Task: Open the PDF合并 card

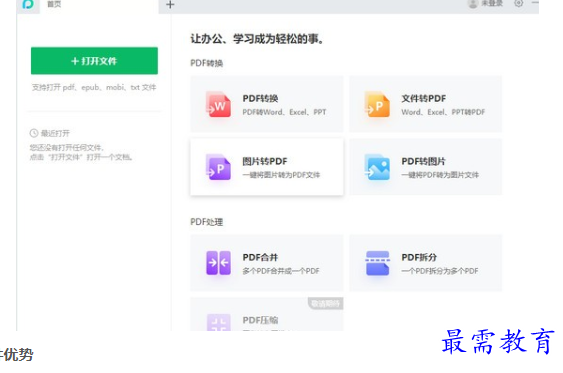Action: pos(267,263)
